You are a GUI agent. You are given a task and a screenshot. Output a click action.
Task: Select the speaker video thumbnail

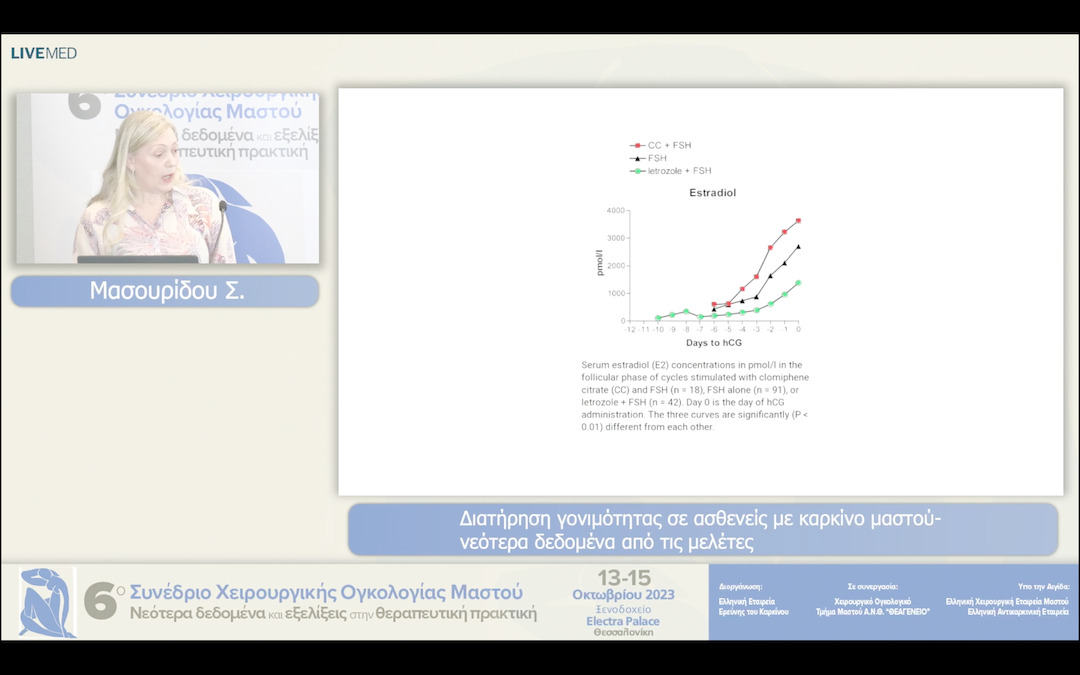167,178
